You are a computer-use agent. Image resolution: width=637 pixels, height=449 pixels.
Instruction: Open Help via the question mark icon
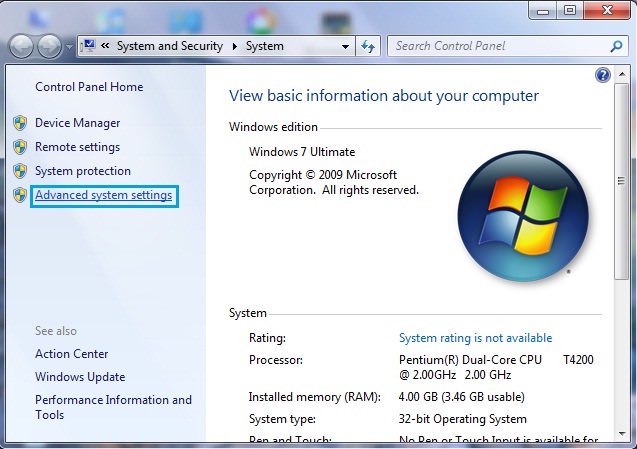point(602,75)
